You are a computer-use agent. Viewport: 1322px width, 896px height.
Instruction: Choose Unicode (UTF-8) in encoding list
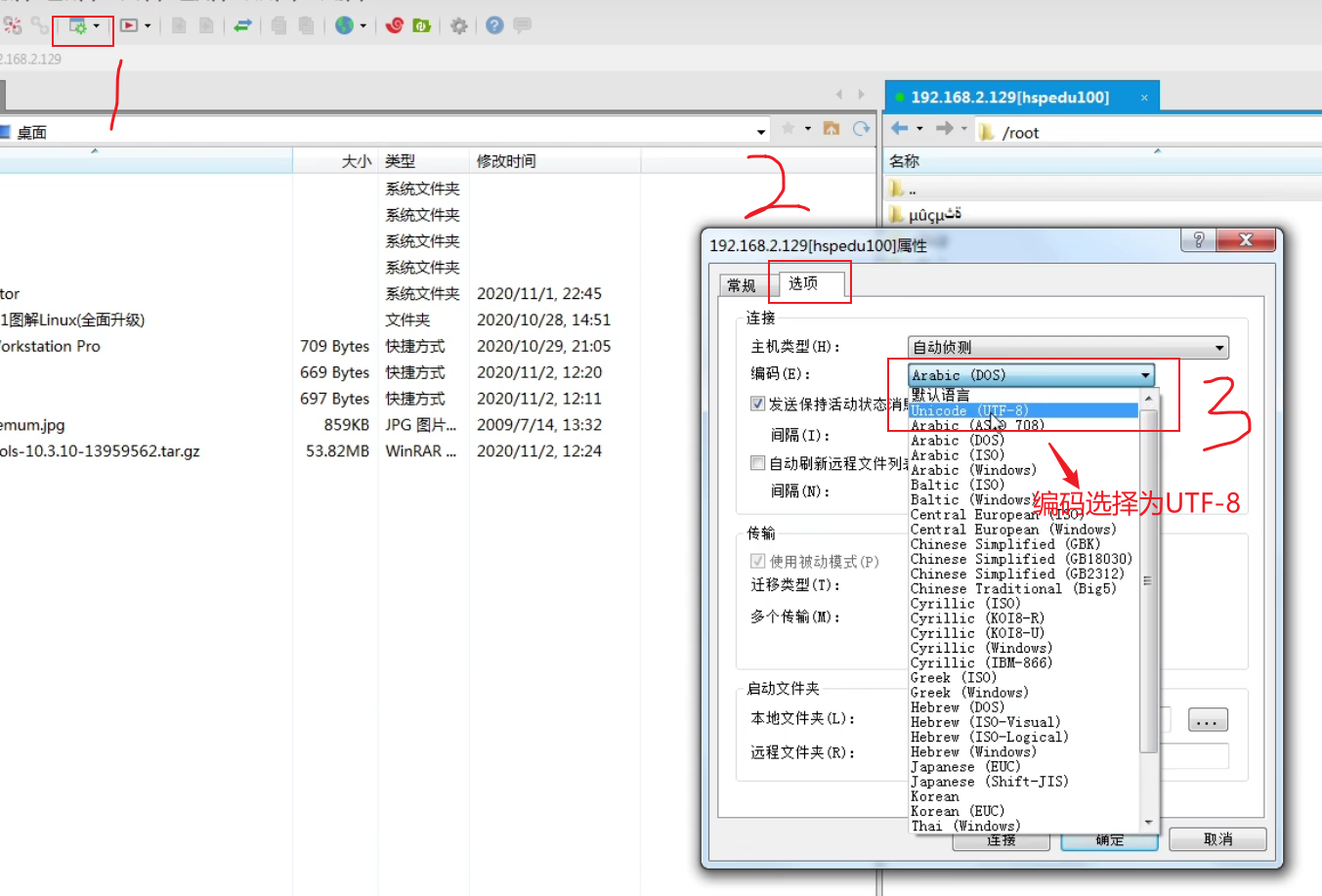pyautogui.click(x=1024, y=410)
